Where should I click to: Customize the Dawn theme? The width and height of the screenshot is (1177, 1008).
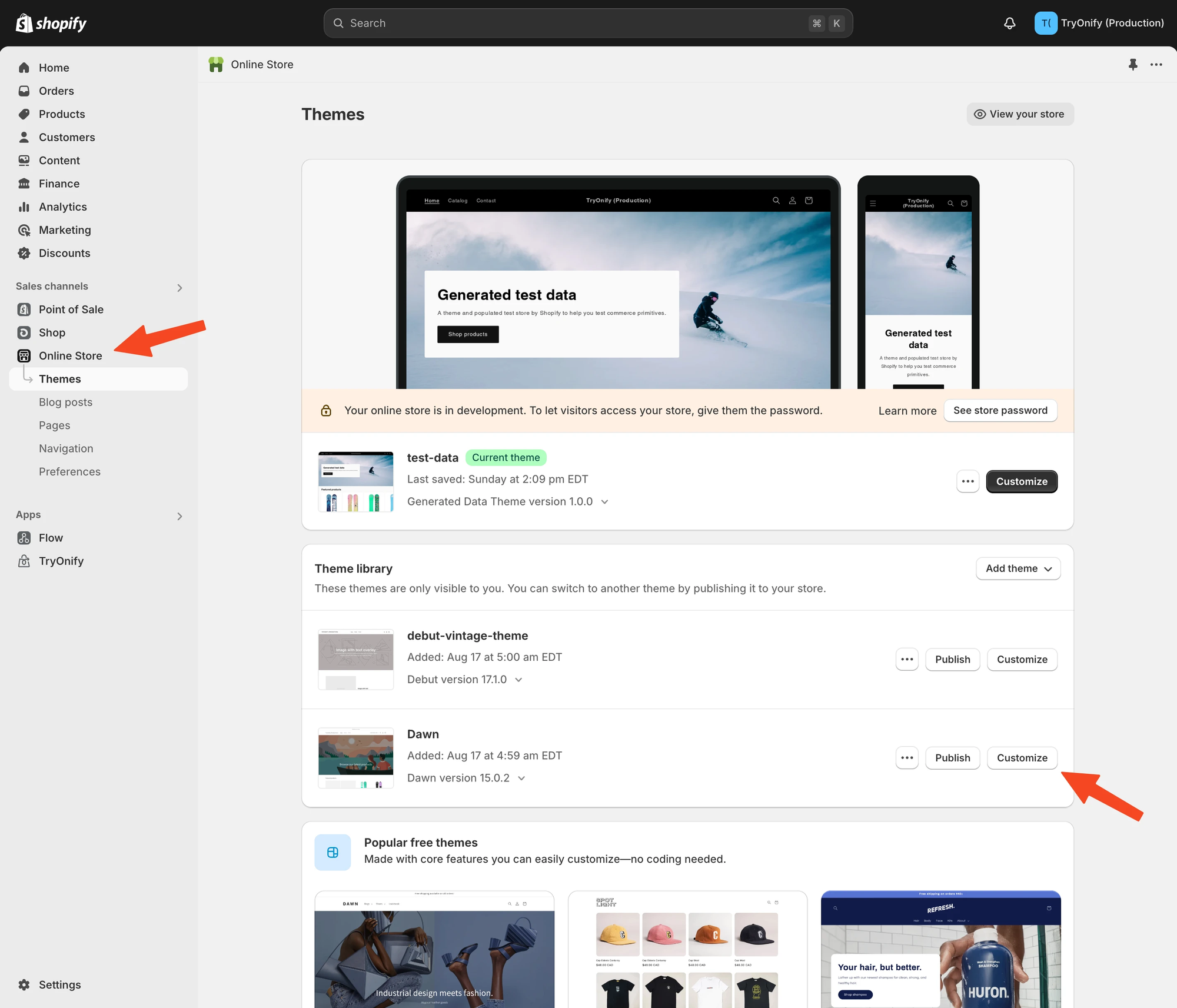1022,758
